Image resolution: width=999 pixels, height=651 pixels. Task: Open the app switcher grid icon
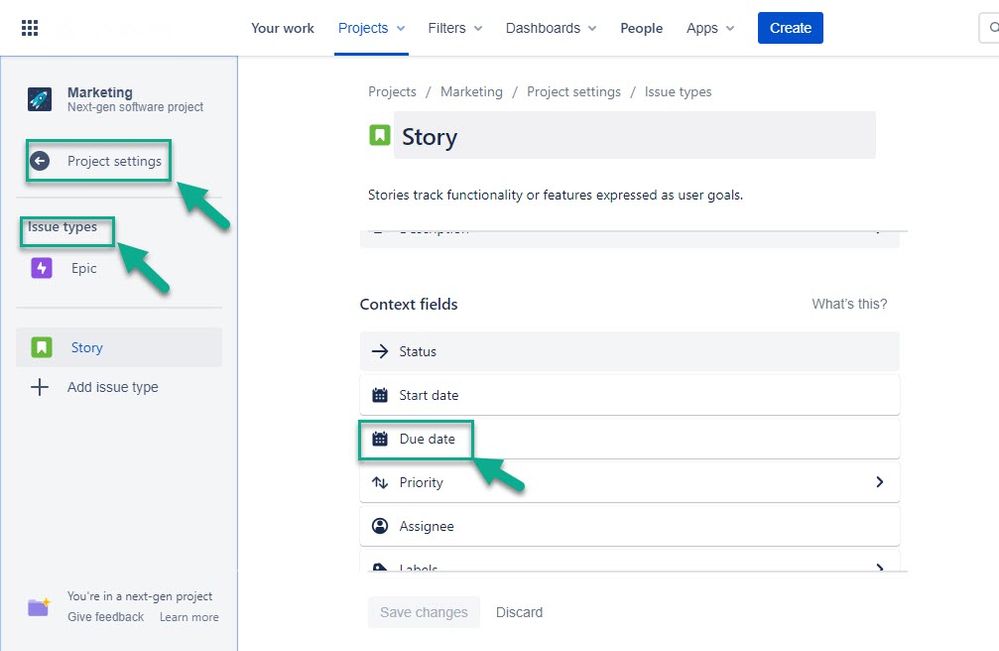29,28
